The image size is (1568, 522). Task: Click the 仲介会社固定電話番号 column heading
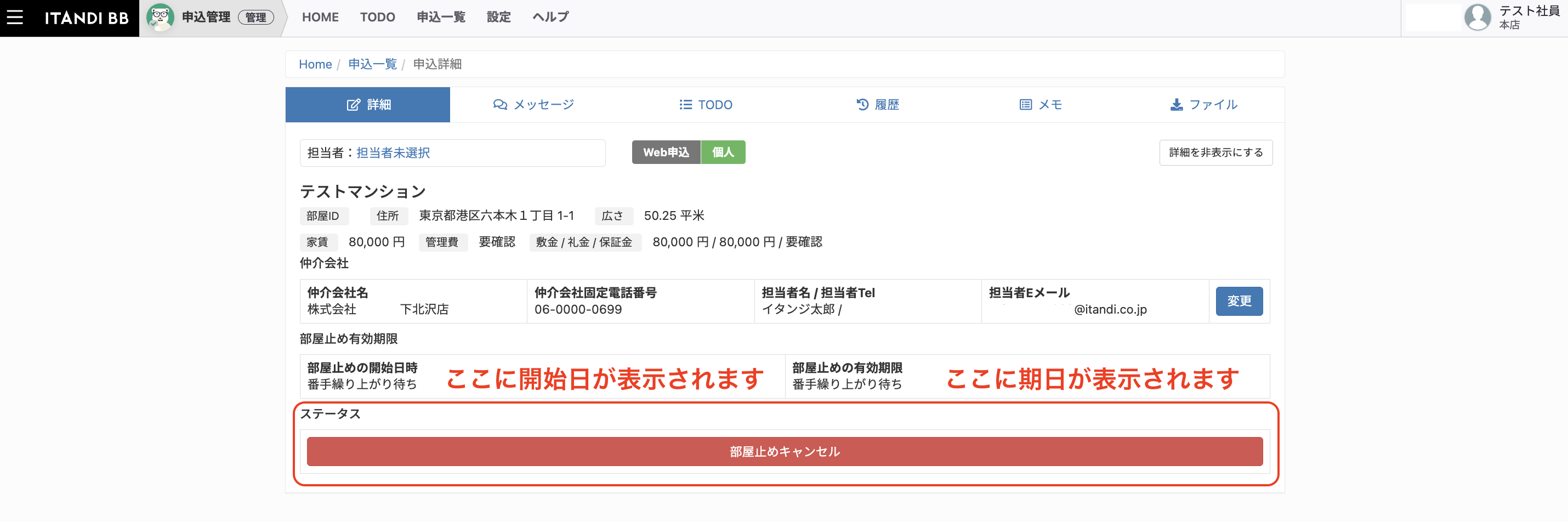[595, 293]
